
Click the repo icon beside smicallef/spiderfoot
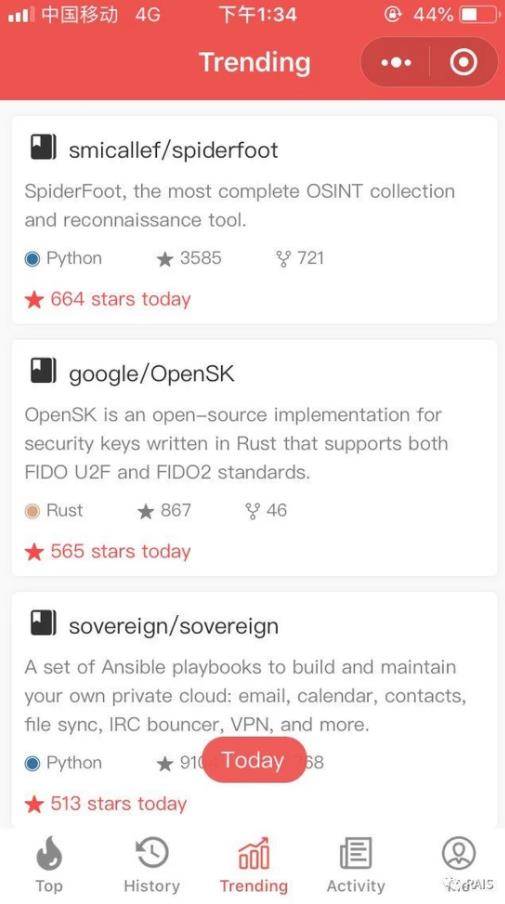(x=43, y=148)
